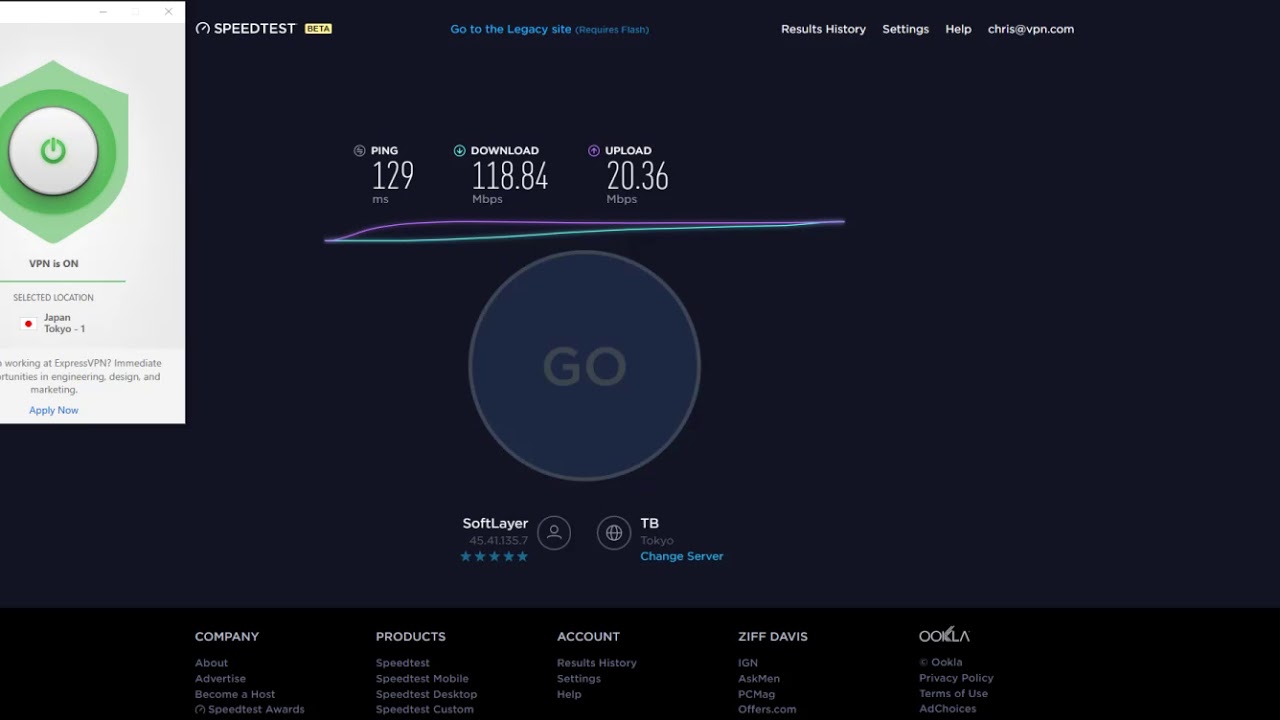1280x720 pixels.
Task: Open Results History footer link under Account
Action: pyautogui.click(x=597, y=663)
